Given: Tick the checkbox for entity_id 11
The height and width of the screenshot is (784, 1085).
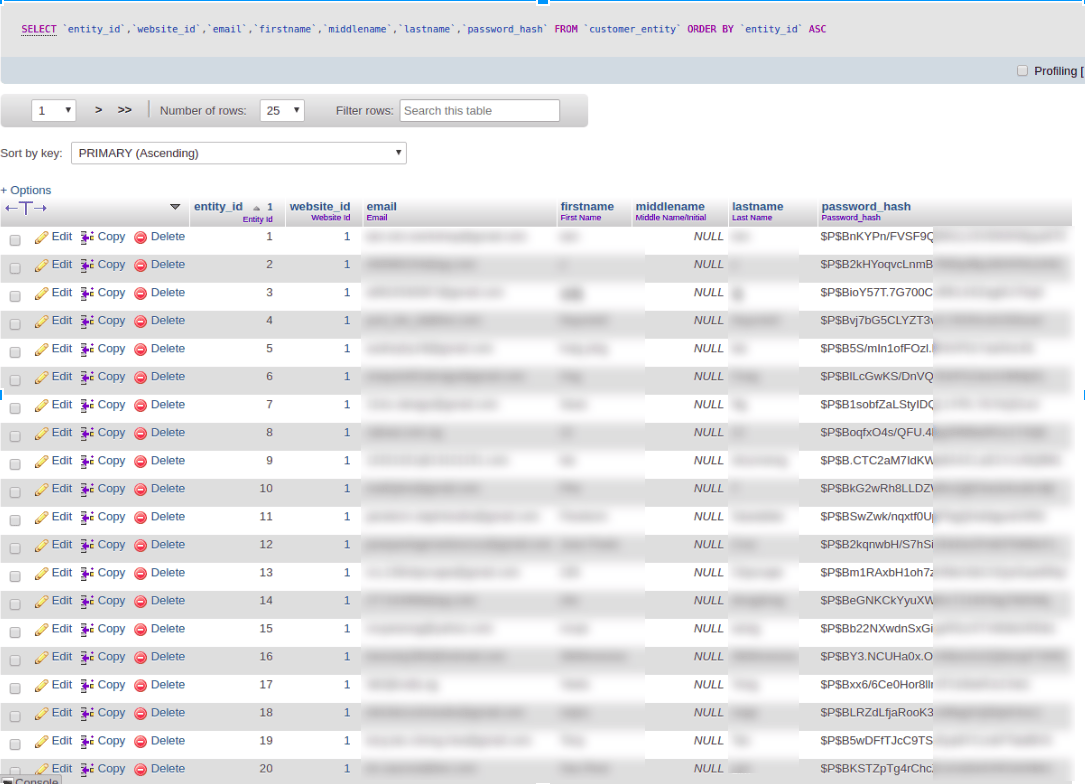Looking at the screenshot, I should 15,520.
